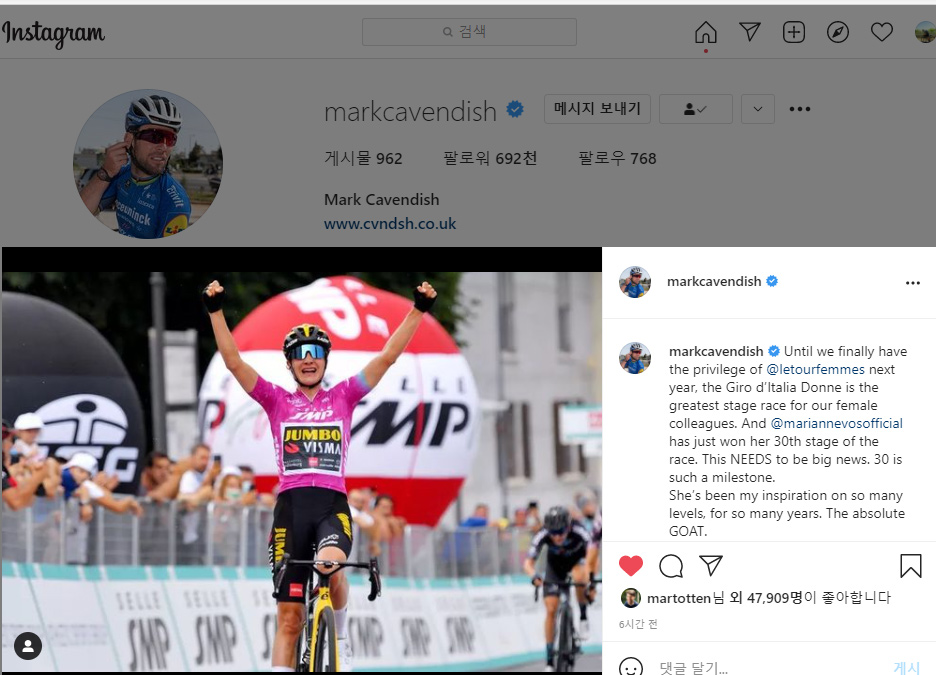The image size is (936, 675).
Task: View 팔로워 692천 followers list
Action: 490,158
